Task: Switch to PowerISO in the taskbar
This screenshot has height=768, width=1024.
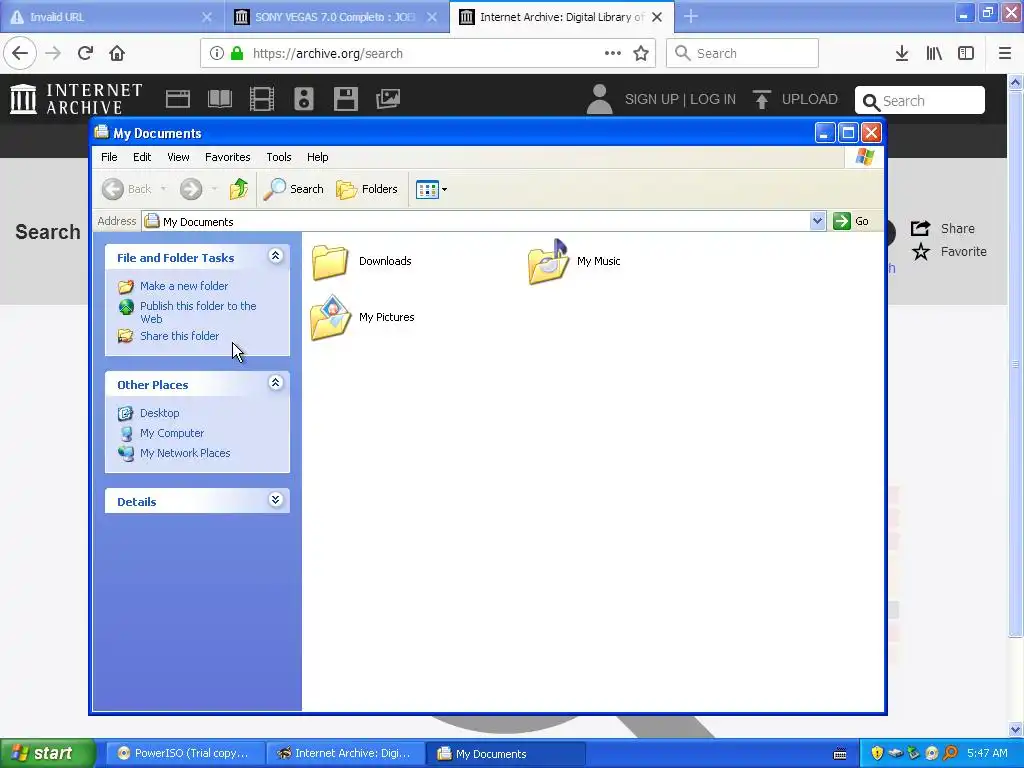Action: click(184, 754)
